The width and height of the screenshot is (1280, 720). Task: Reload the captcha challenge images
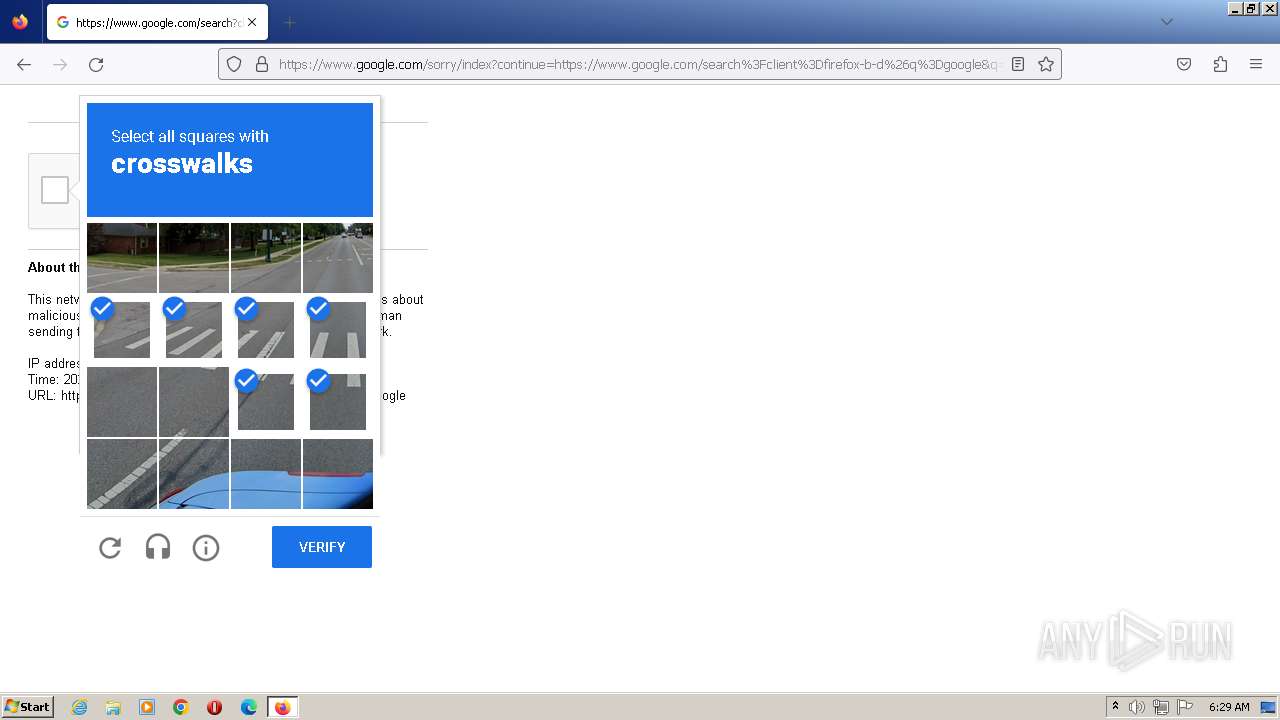pos(110,547)
